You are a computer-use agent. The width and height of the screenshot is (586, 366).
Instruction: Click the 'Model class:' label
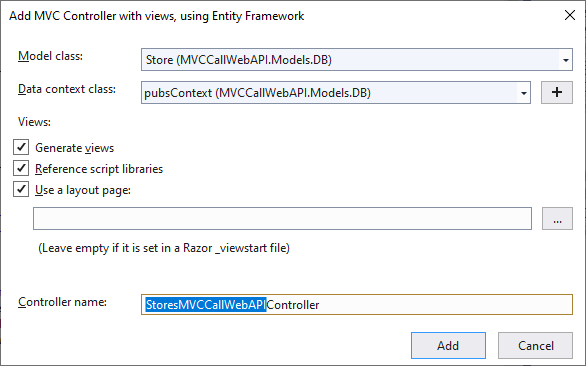50,56
